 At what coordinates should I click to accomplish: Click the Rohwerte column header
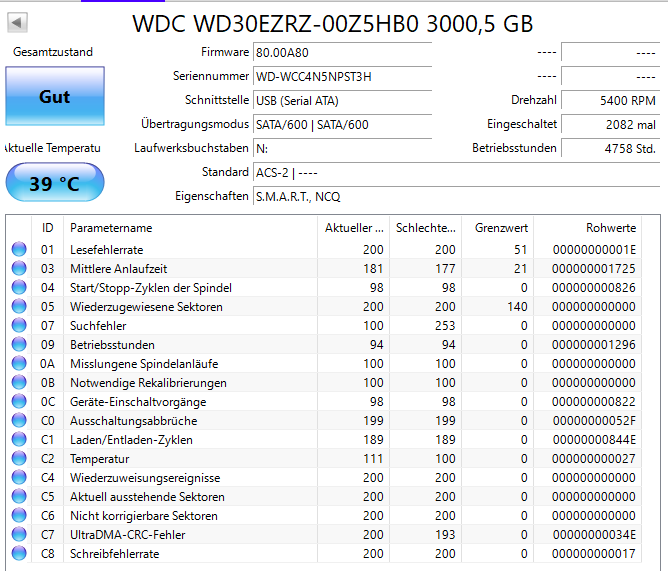click(587, 228)
